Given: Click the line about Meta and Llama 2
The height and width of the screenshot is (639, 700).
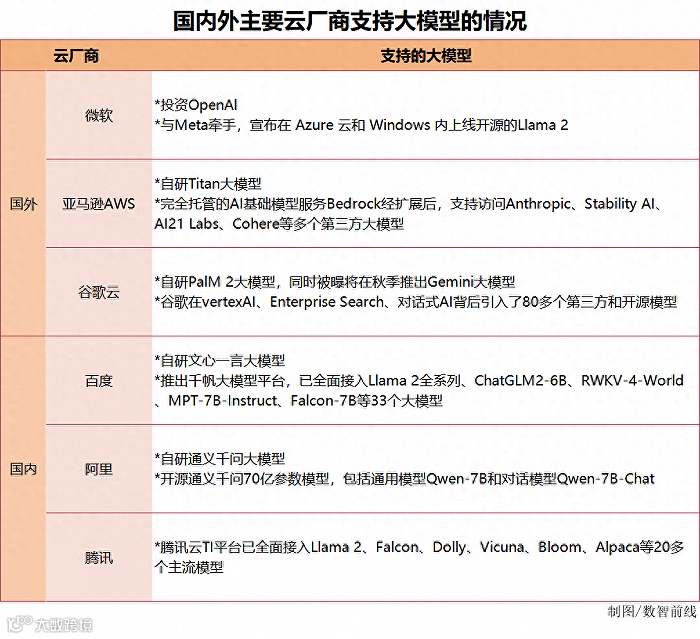Looking at the screenshot, I should click(361, 125).
